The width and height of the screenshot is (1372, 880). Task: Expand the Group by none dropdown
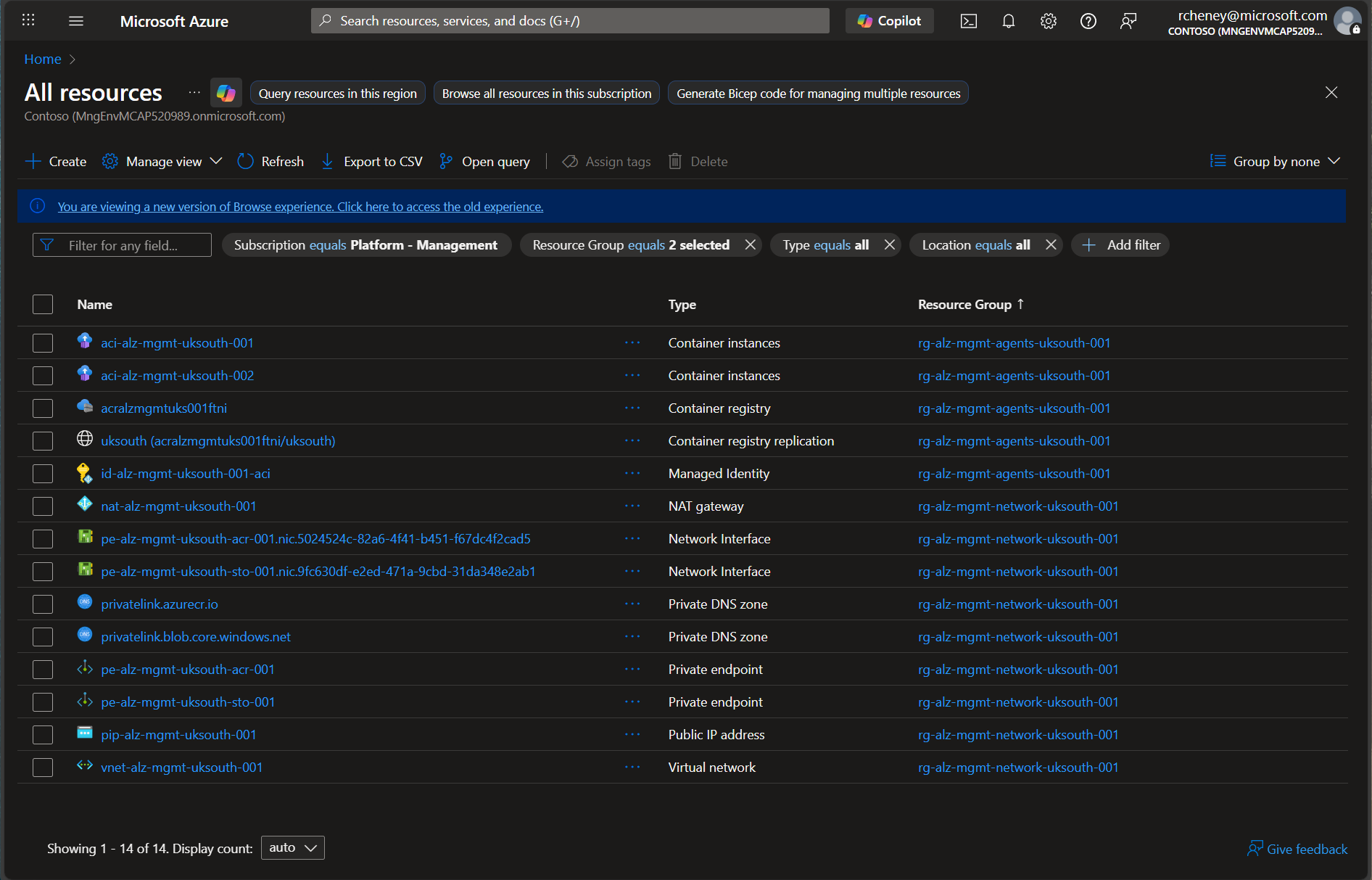pos(1275,161)
